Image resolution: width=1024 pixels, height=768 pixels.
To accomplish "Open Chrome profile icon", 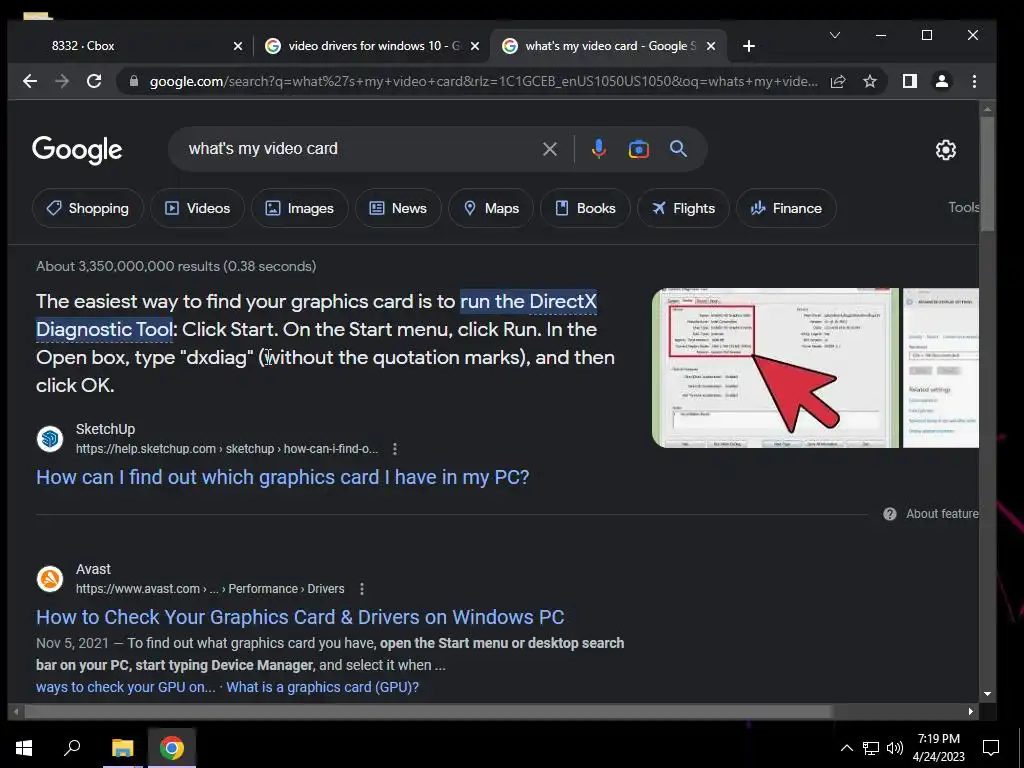I will click(942, 81).
